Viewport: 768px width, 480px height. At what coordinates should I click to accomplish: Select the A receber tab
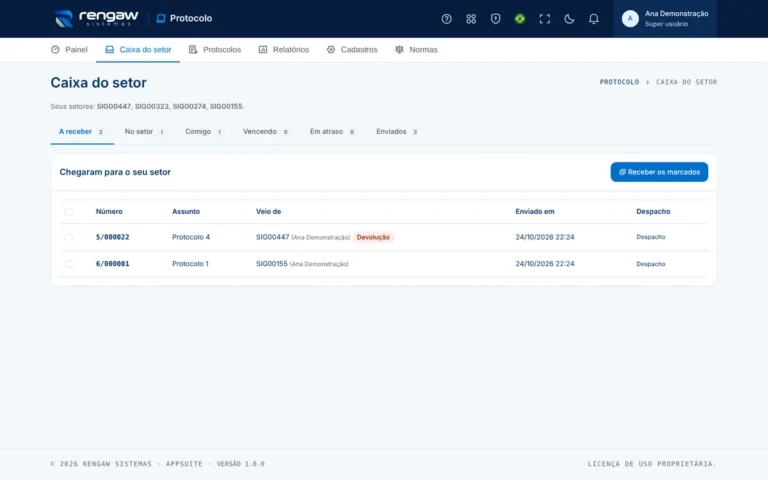(81, 132)
